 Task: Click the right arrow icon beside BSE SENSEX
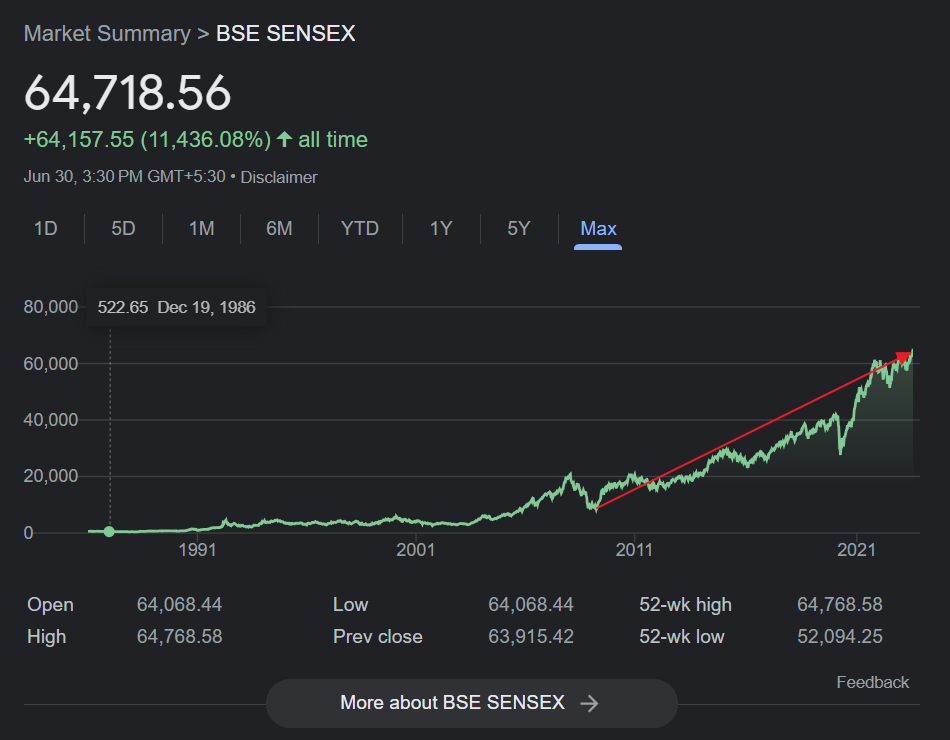pyautogui.click(x=589, y=703)
